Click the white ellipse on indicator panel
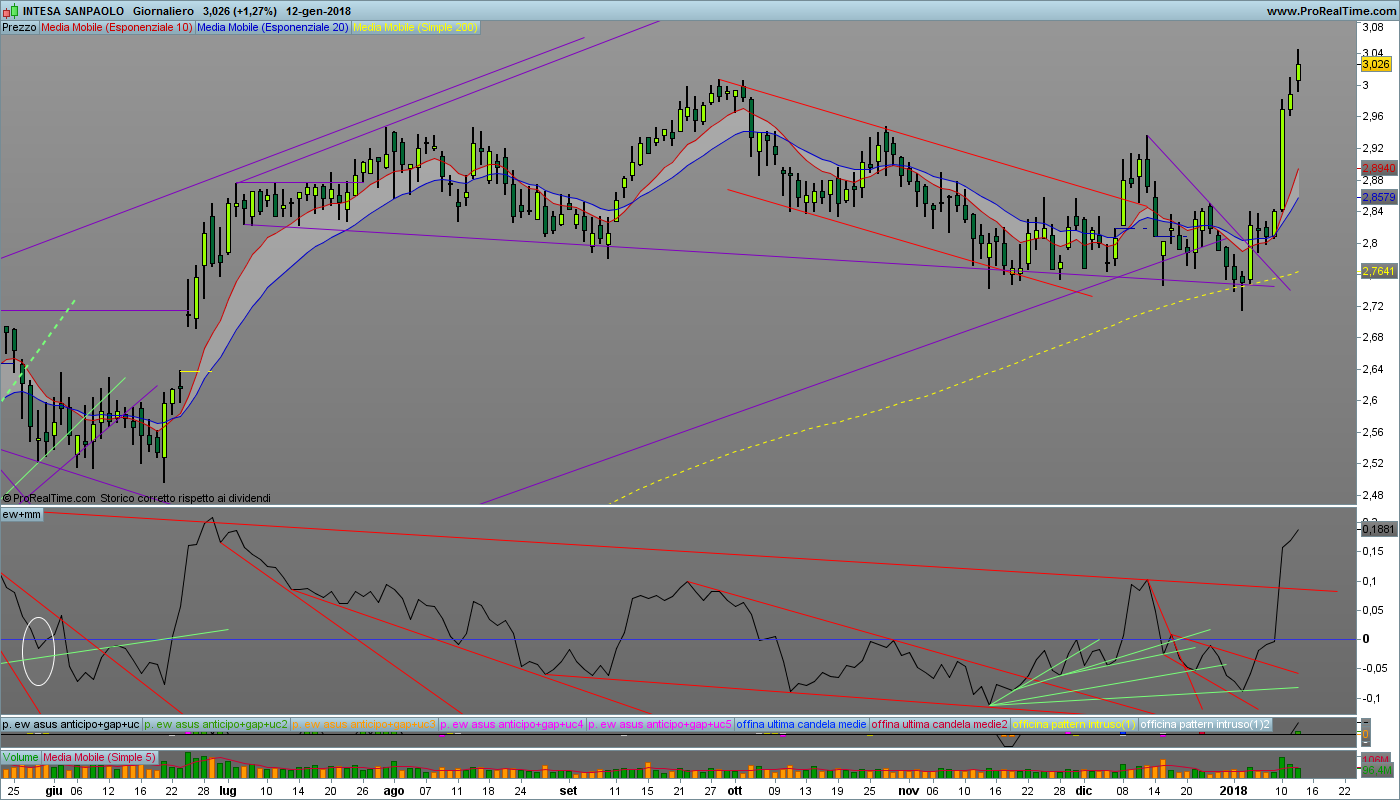 click(x=38, y=651)
